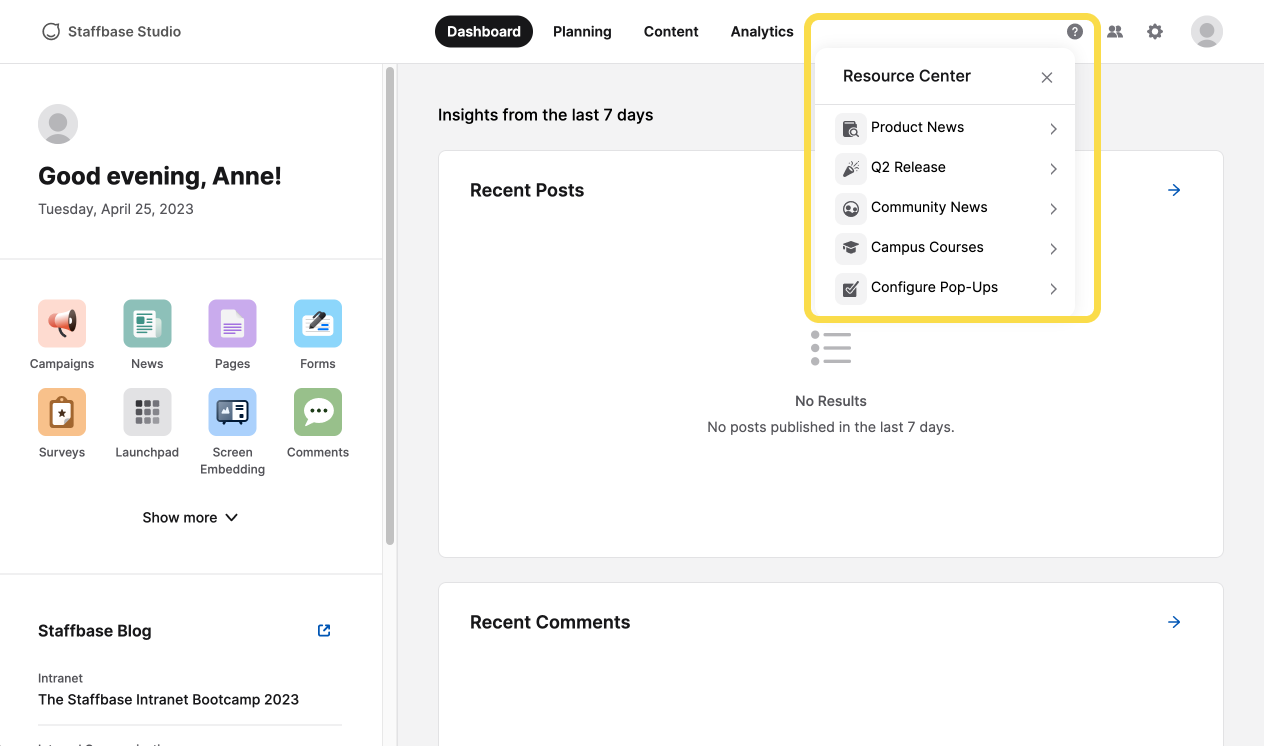Image resolution: width=1264 pixels, height=746 pixels.
Task: Open the users icon in header
Action: pyautogui.click(x=1115, y=31)
